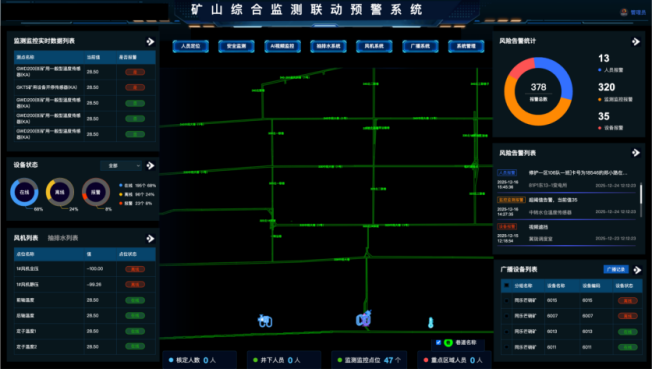Click the 核定人数 counter at bottom
The height and width of the screenshot is (369, 652).
200,360
